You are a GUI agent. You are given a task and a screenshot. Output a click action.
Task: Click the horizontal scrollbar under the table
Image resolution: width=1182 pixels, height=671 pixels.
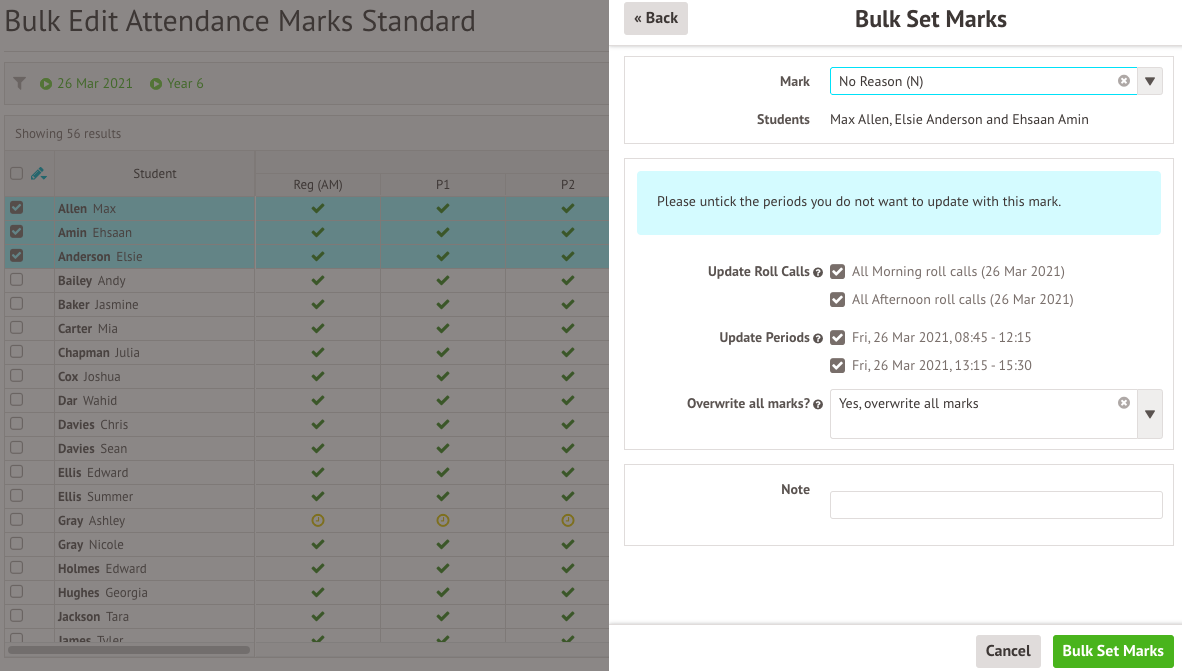coord(129,650)
